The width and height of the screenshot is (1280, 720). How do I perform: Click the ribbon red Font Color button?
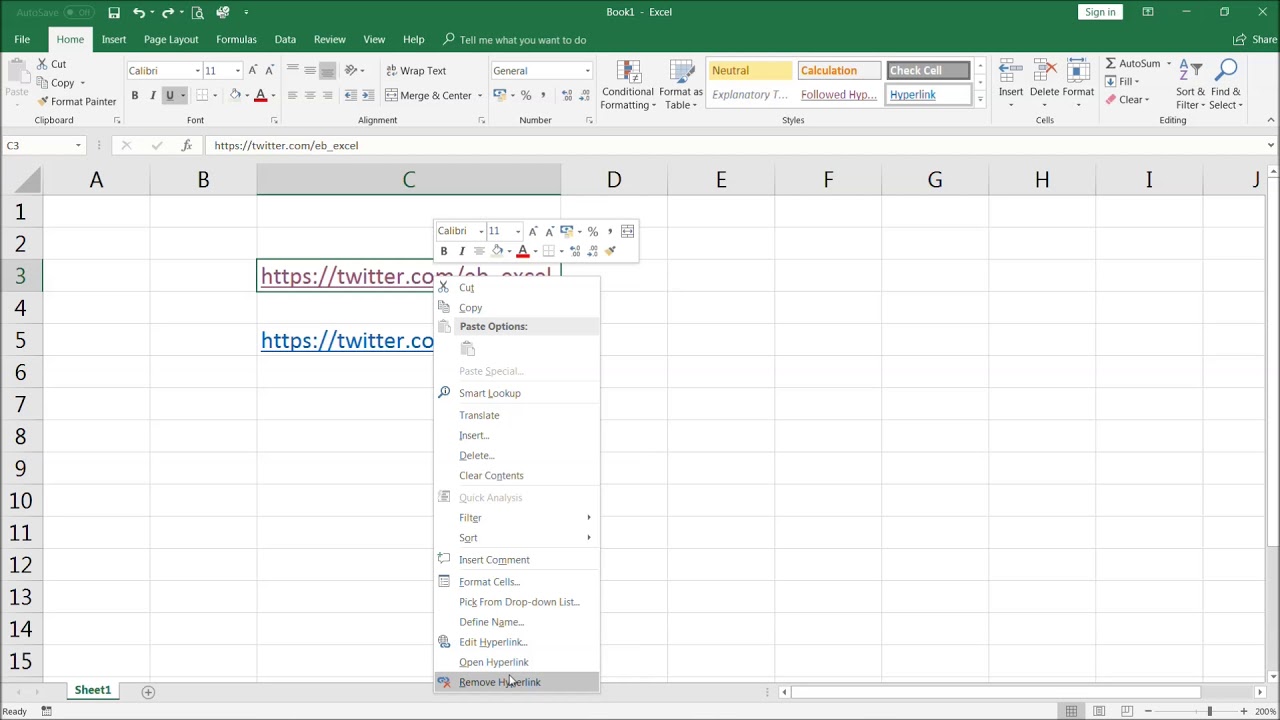click(260, 95)
